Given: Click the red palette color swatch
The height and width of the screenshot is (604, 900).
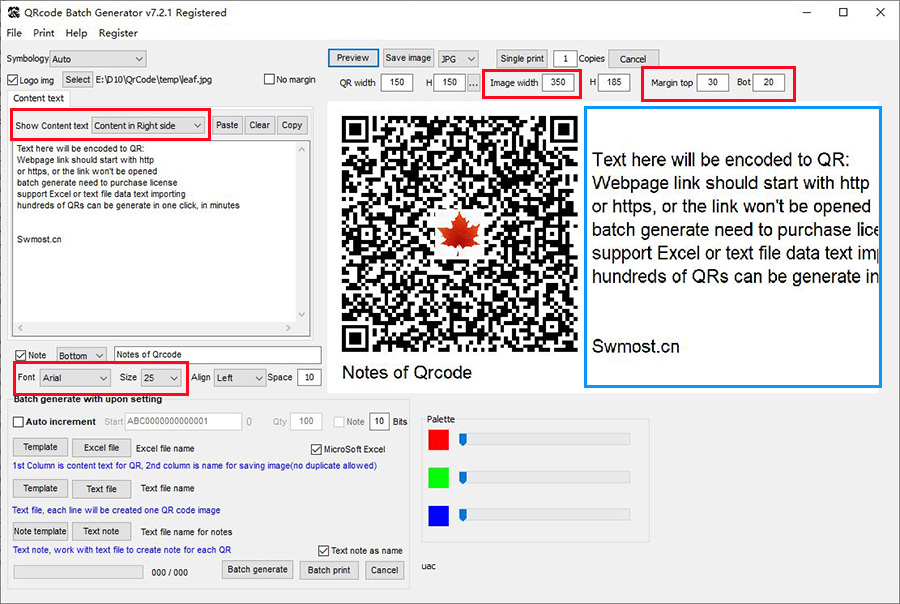Looking at the screenshot, I should point(439,440).
